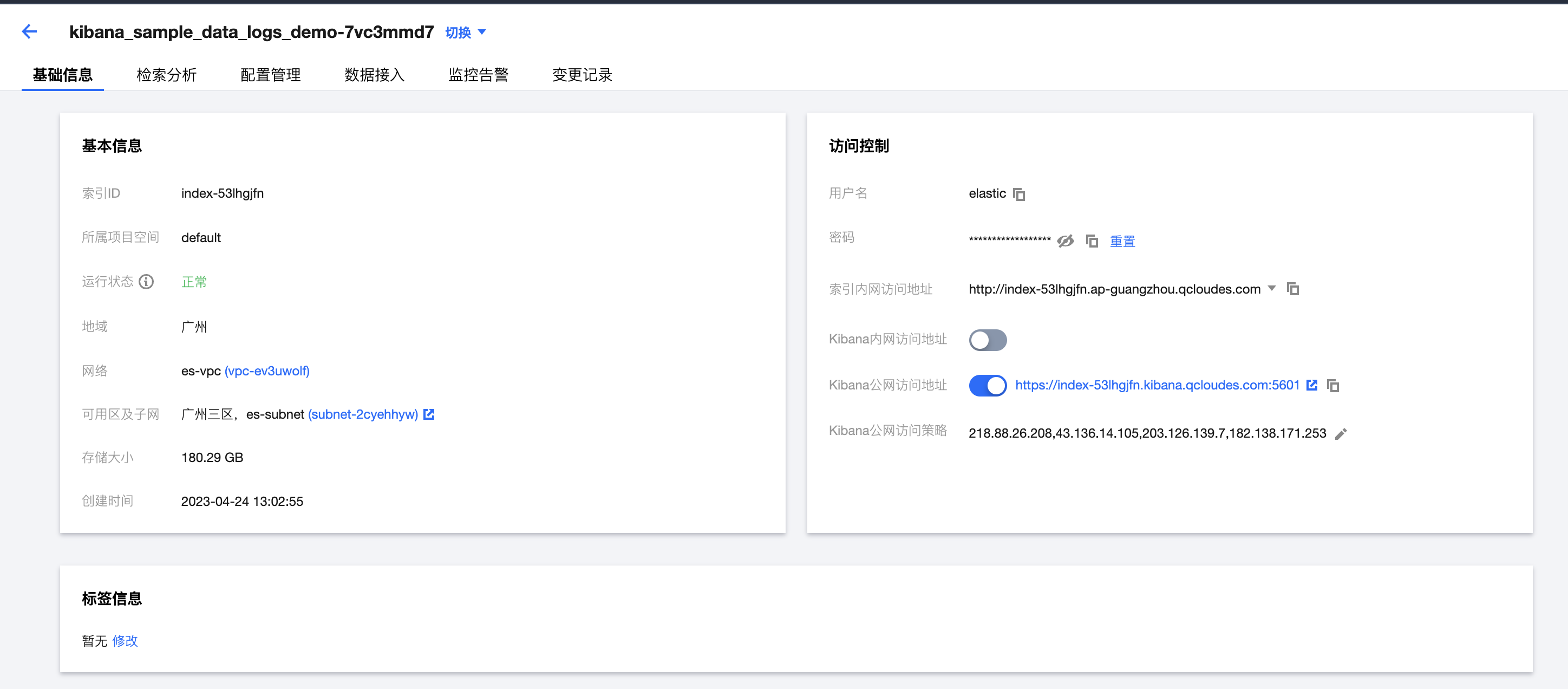Enable Kibana内网访问地址
This screenshot has width=1568, height=689.
point(987,340)
